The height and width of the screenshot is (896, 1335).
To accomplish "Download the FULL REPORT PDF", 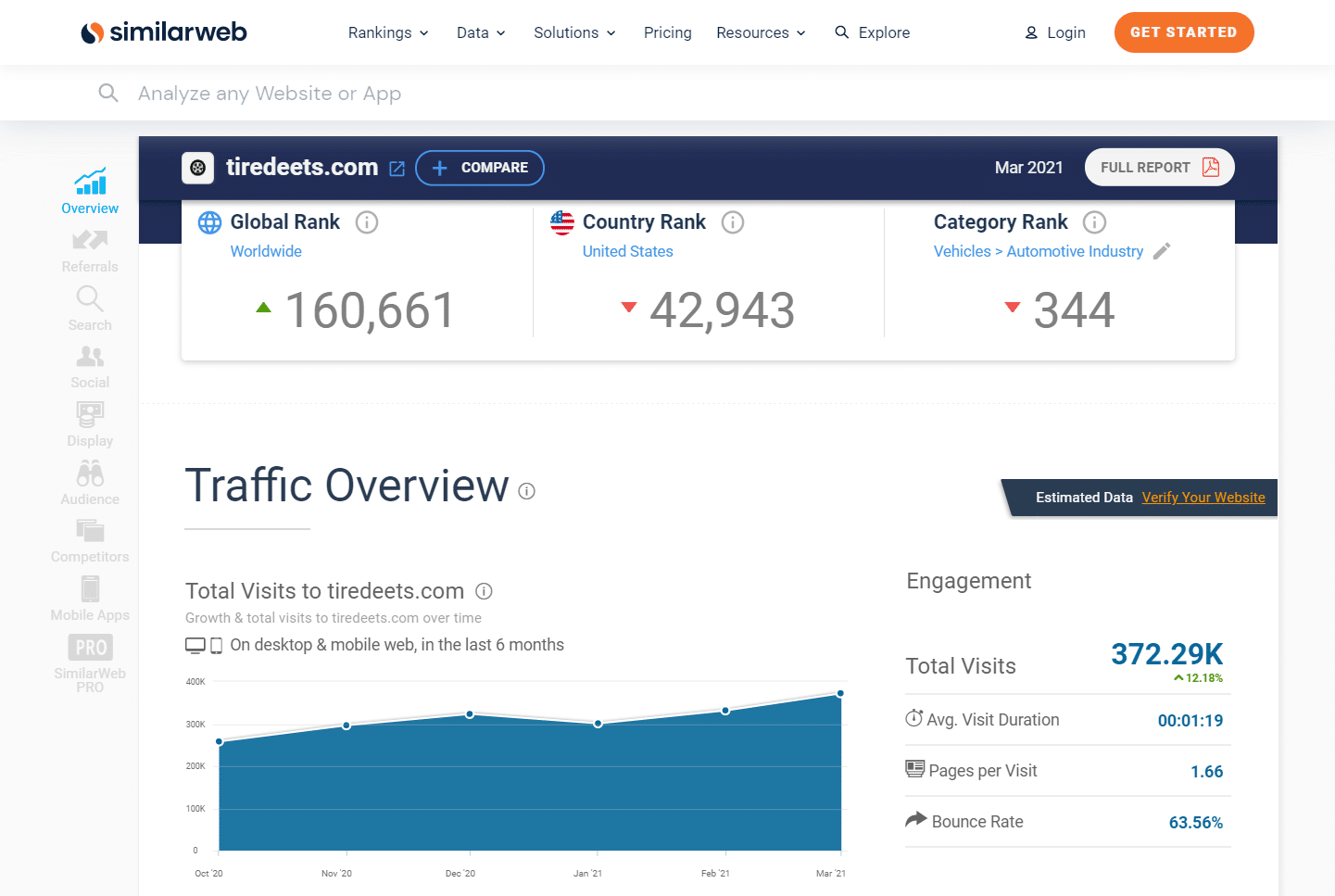I will [1159, 168].
